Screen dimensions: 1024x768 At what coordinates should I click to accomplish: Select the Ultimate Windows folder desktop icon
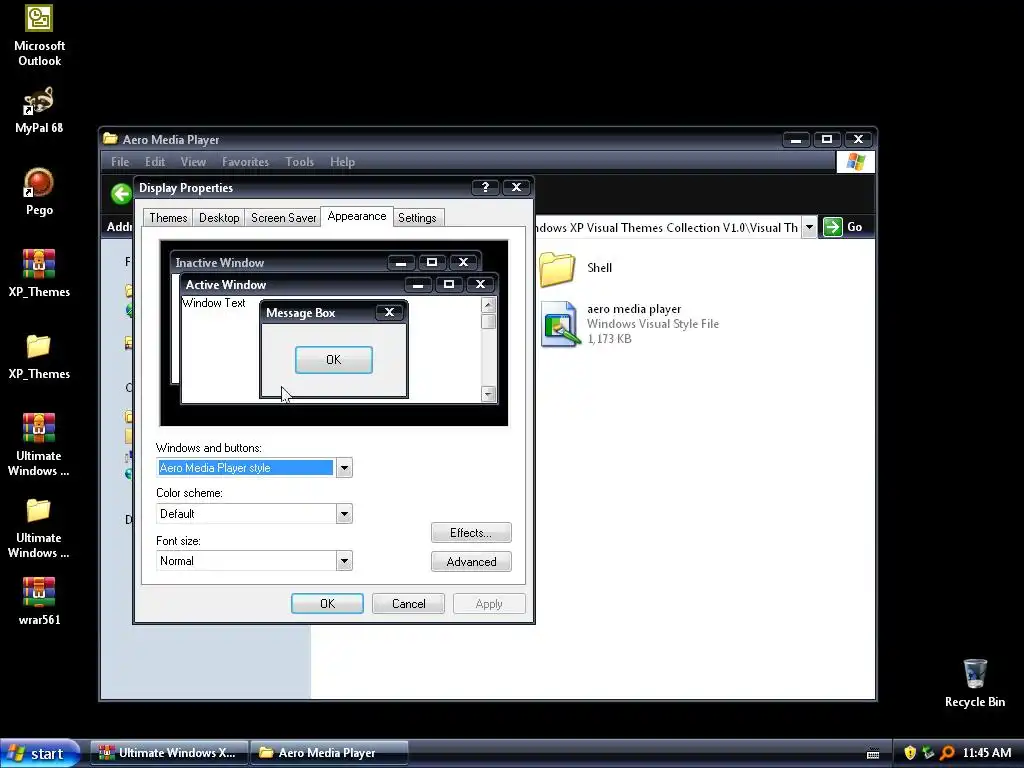[39, 510]
